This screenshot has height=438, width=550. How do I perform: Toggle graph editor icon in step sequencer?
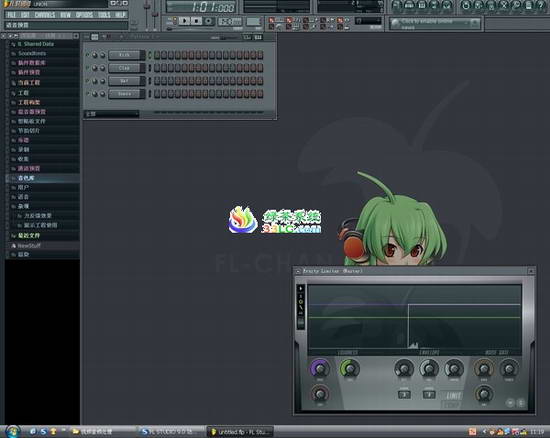click(247, 37)
